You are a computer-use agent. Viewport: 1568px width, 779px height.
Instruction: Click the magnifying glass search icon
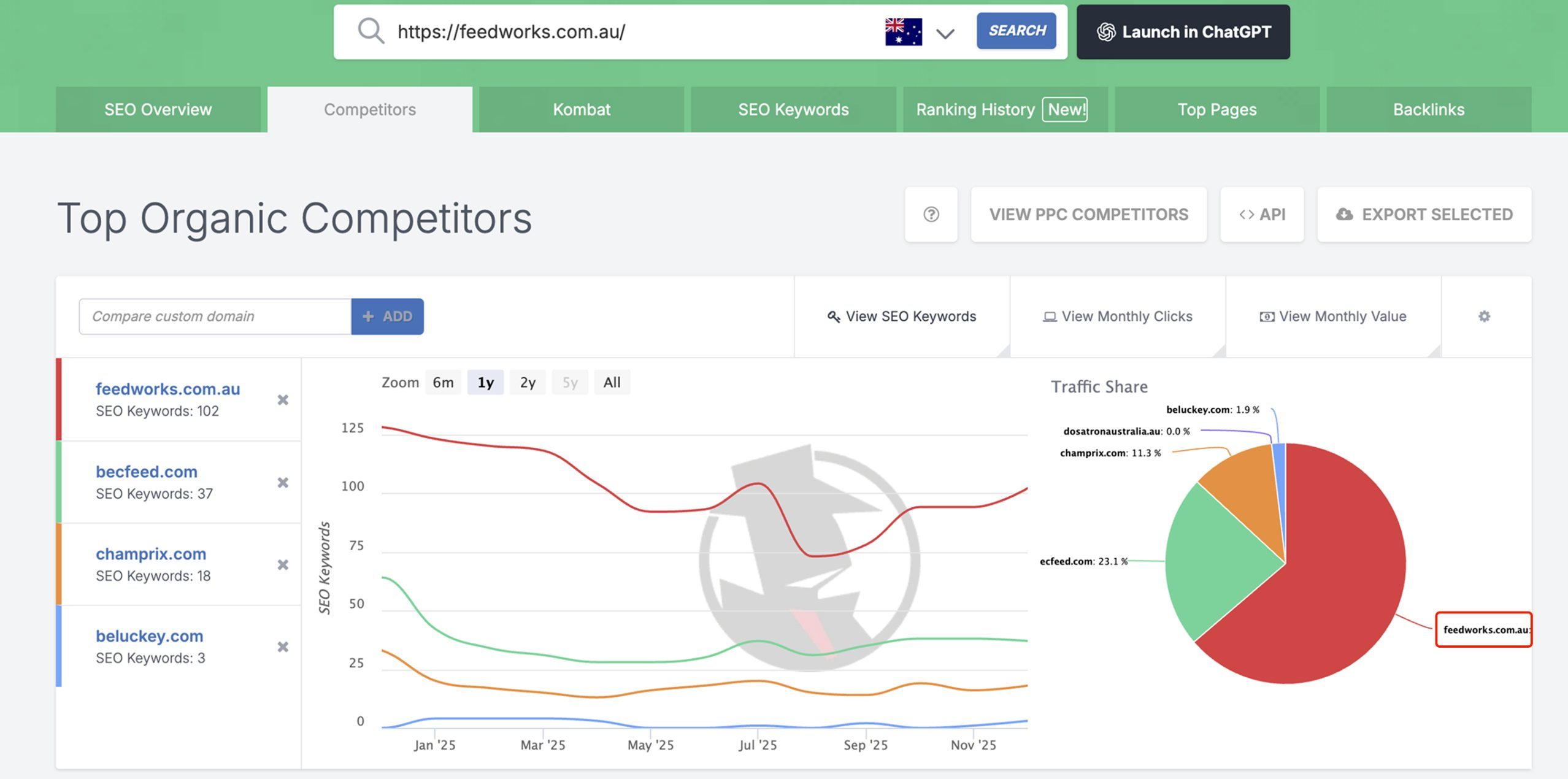click(x=371, y=31)
